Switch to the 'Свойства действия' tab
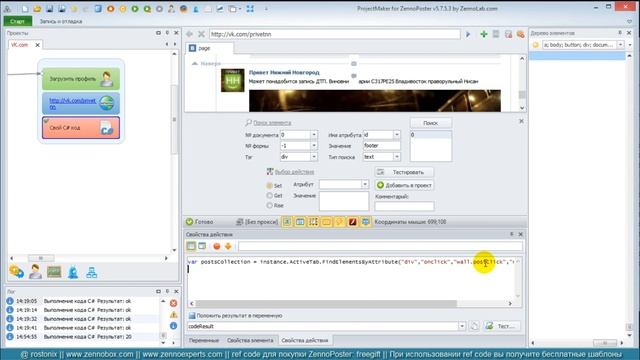 304,340
